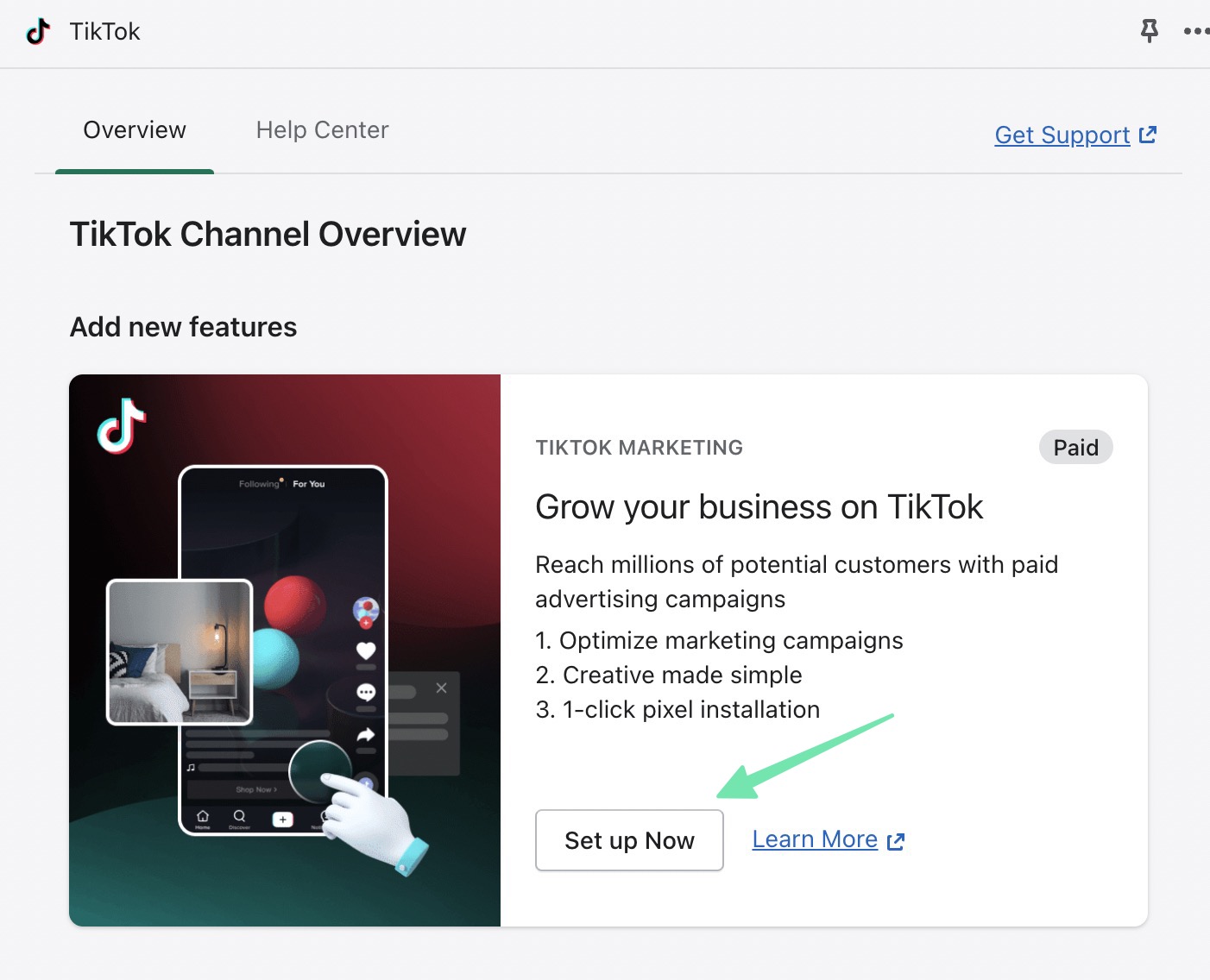1210x980 pixels.
Task: Tap the share arrow icon on the phone mockup
Action: [366, 735]
